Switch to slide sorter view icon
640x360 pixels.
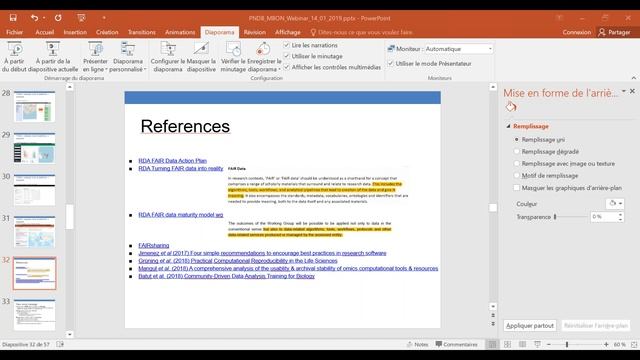click(507, 344)
